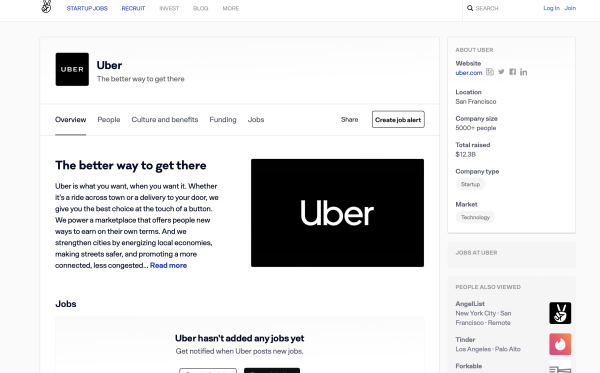Click the Startup company type tag

point(470,184)
